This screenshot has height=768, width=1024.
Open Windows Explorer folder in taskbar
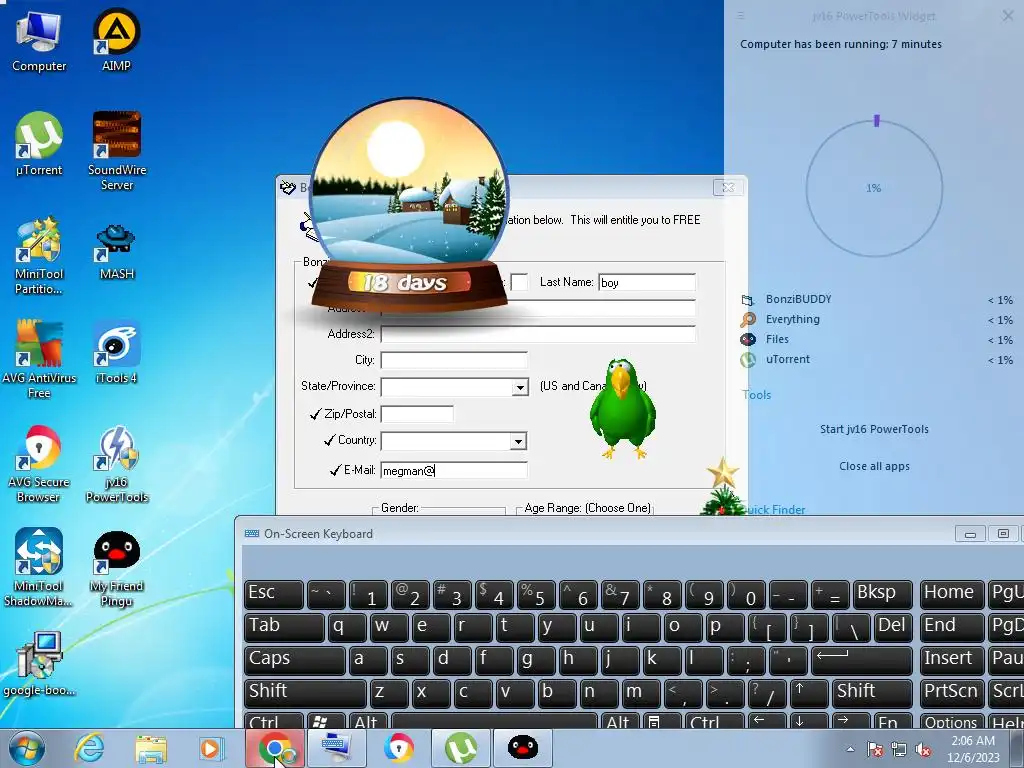point(151,748)
